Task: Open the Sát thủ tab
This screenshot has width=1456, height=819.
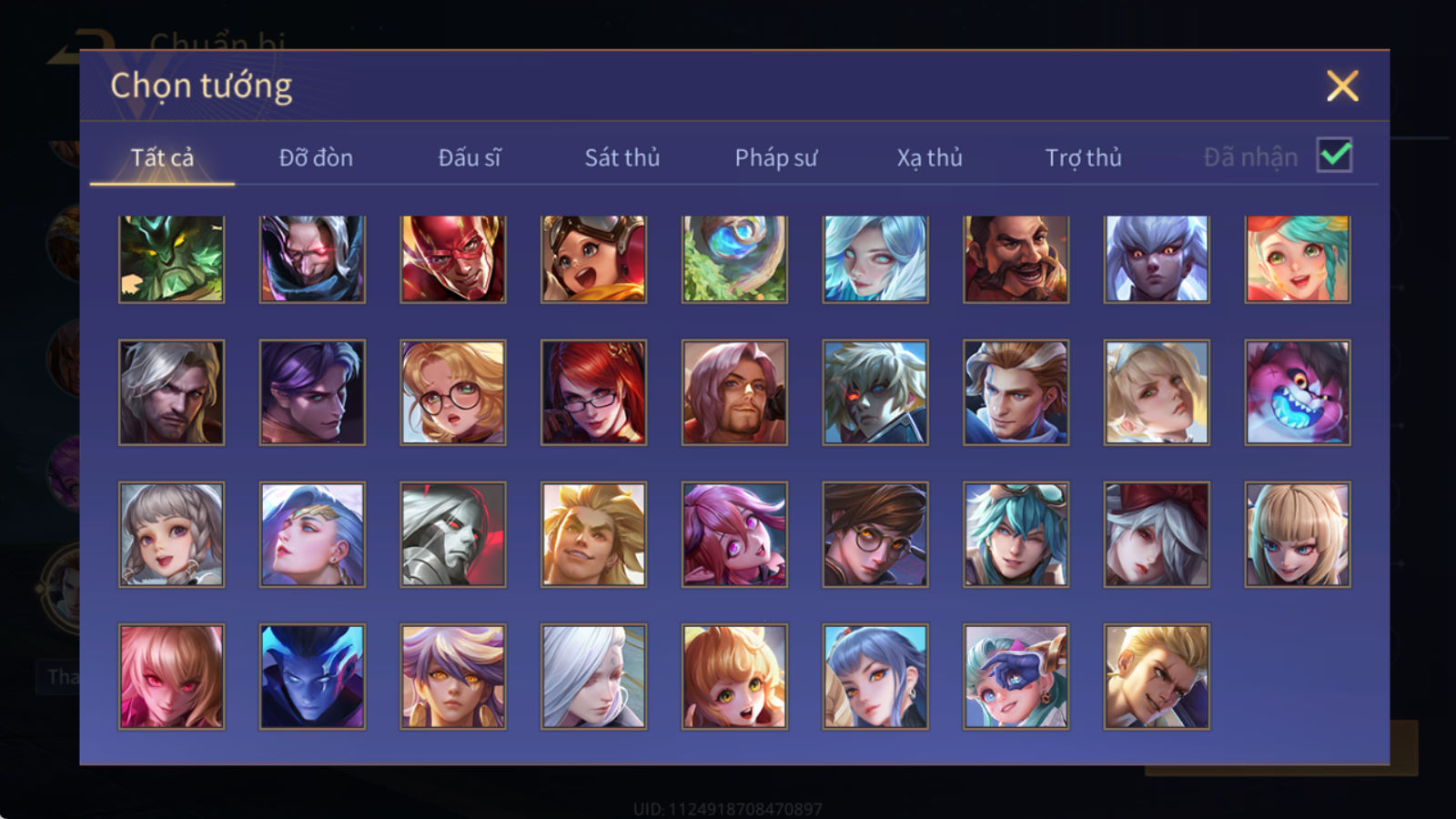Action: [x=622, y=157]
